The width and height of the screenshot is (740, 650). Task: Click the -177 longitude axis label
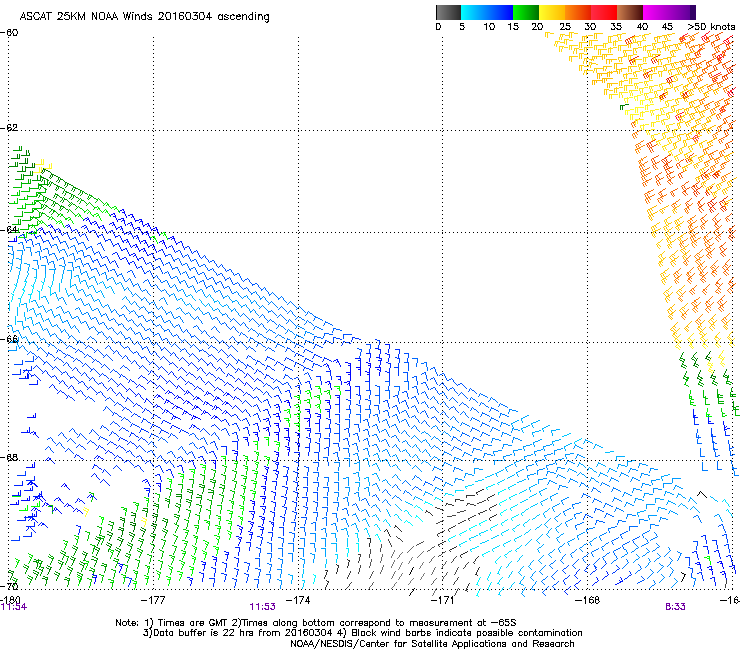[153, 600]
